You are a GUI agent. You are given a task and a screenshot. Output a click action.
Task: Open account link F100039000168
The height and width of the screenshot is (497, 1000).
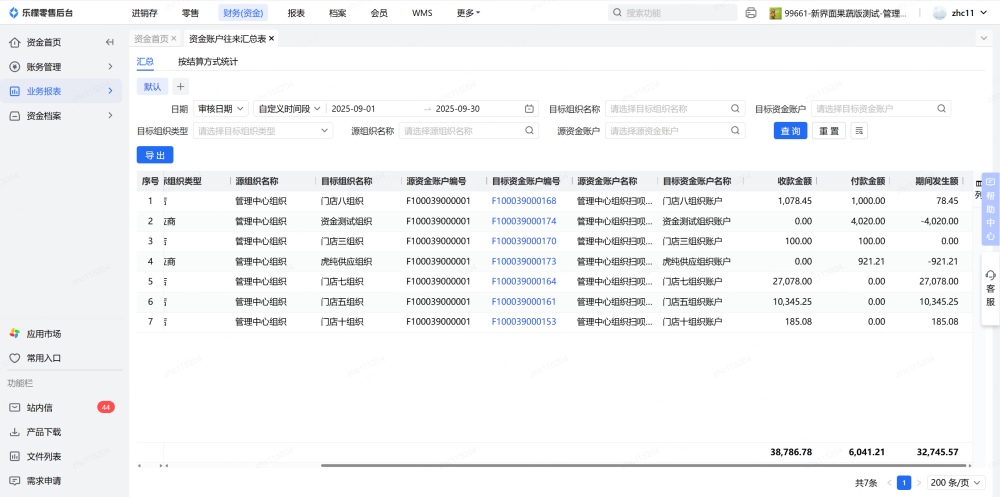524,200
